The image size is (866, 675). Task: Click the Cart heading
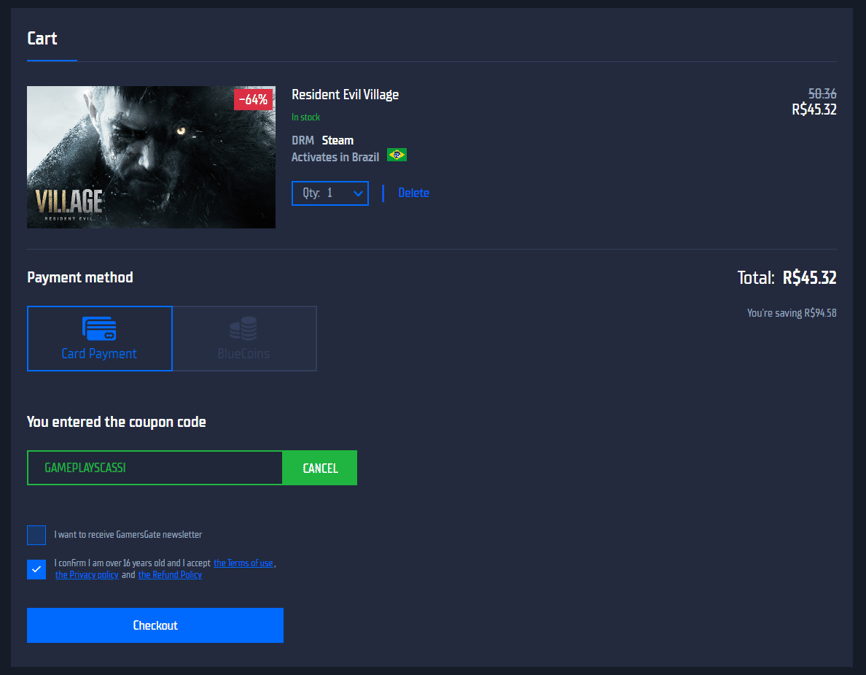tap(42, 38)
